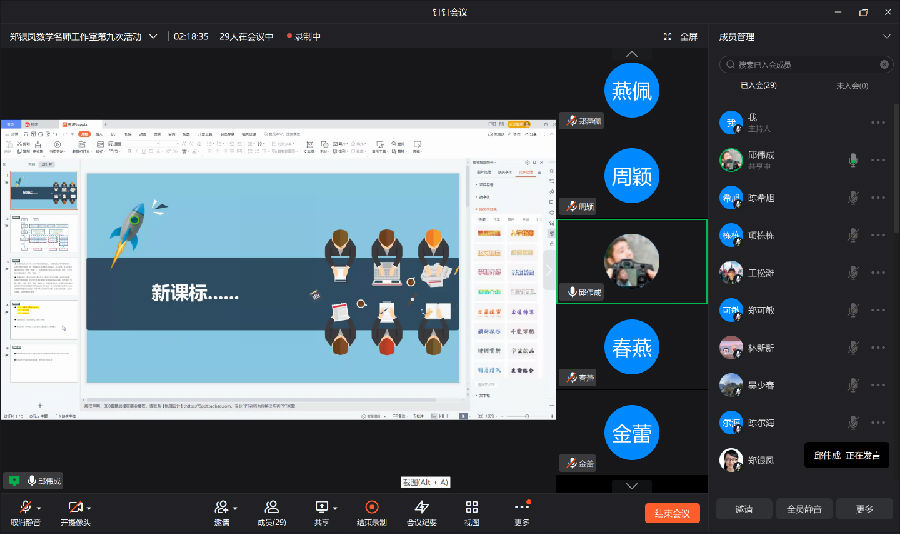Click the Mute All button
The image size is (900, 534).
coord(804,509)
